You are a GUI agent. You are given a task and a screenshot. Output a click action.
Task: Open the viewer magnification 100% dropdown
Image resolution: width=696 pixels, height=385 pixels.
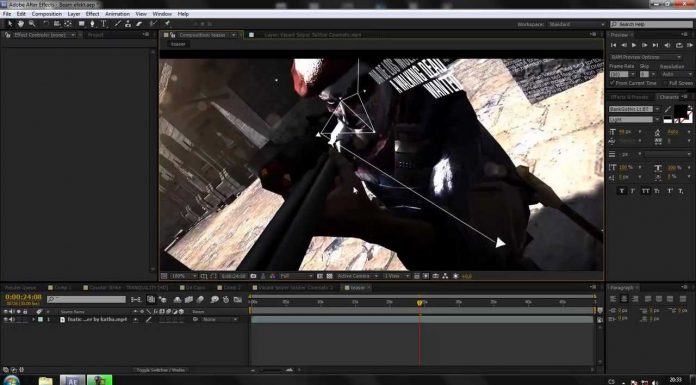pyautogui.click(x=183, y=276)
